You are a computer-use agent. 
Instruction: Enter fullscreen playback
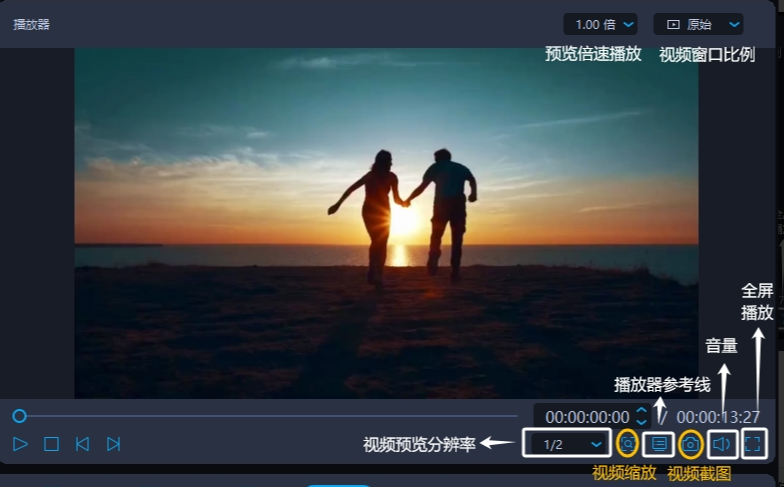[754, 444]
